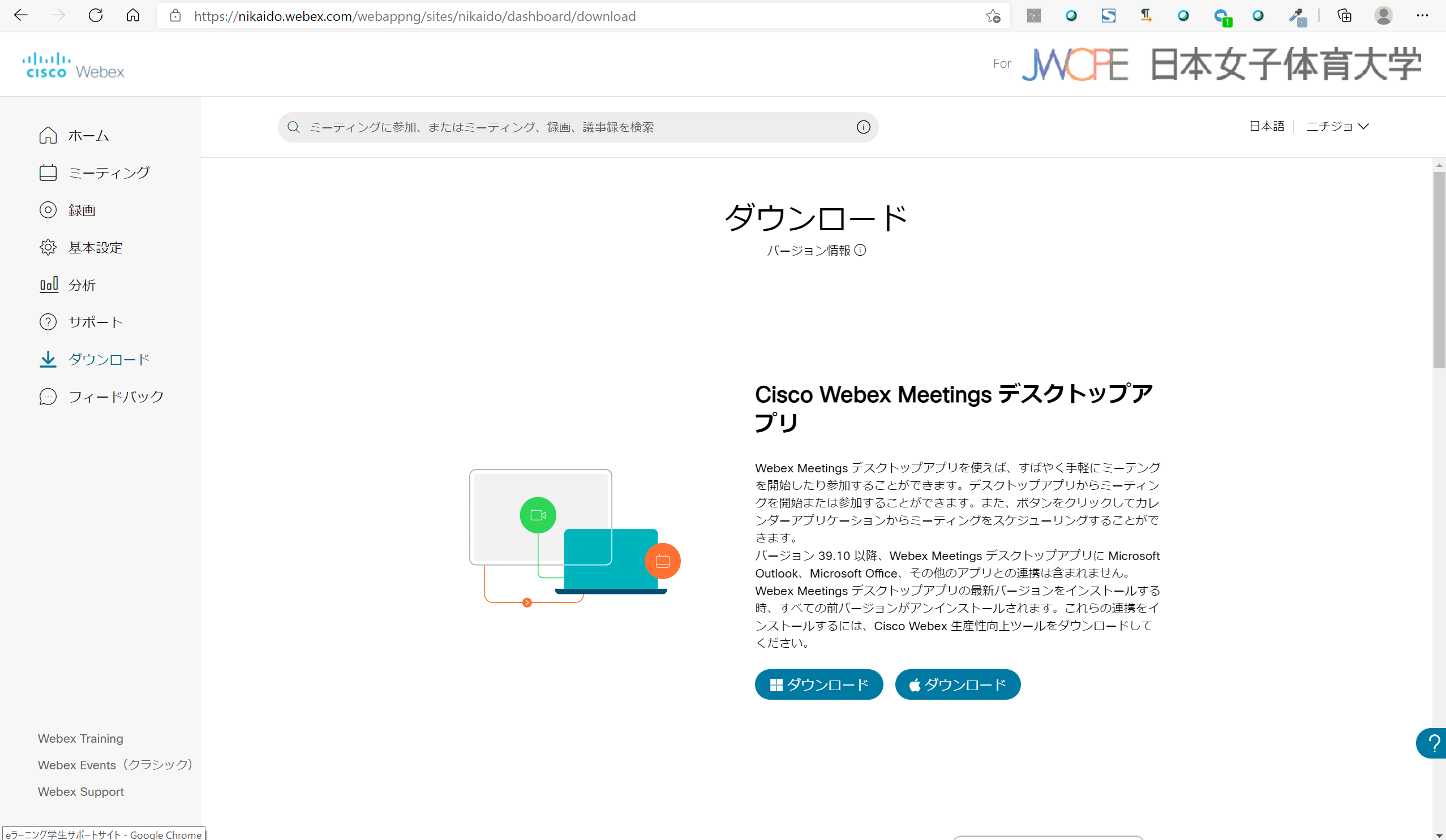
Task: Expand the ニチジョ user dropdown
Action: coord(1337,126)
